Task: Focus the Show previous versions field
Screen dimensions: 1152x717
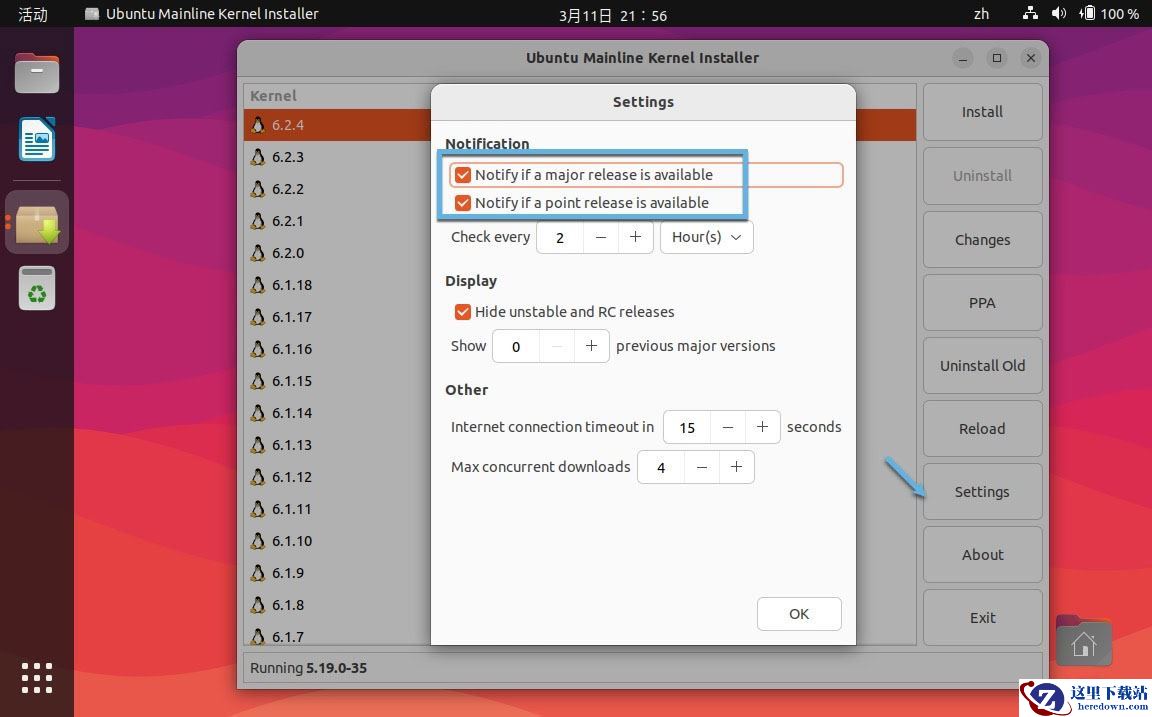Action: pyautogui.click(x=516, y=346)
